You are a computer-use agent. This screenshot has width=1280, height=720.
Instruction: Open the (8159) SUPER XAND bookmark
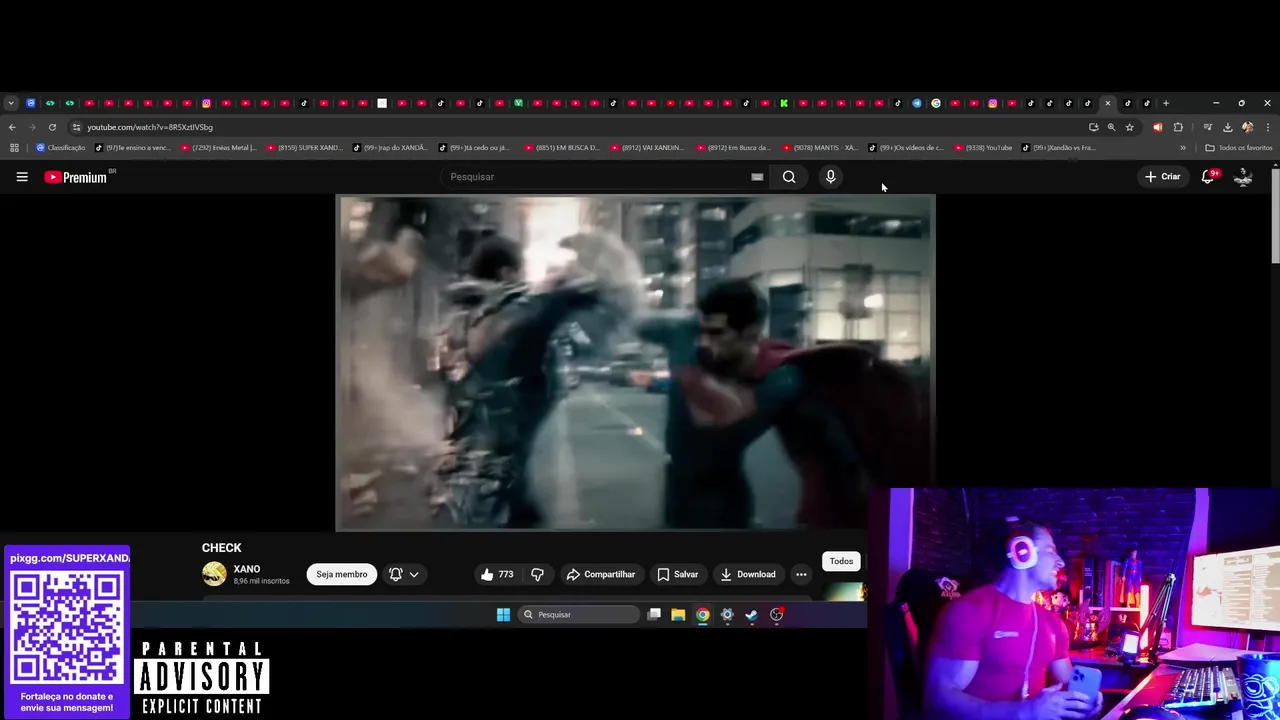(304, 148)
